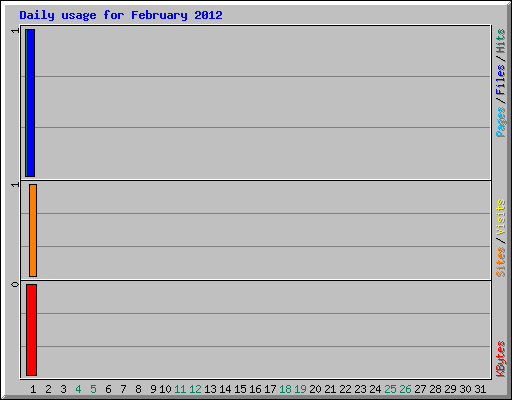The image size is (512, 400).
Task: Click the yellow Visits legend label
Action: point(500,217)
